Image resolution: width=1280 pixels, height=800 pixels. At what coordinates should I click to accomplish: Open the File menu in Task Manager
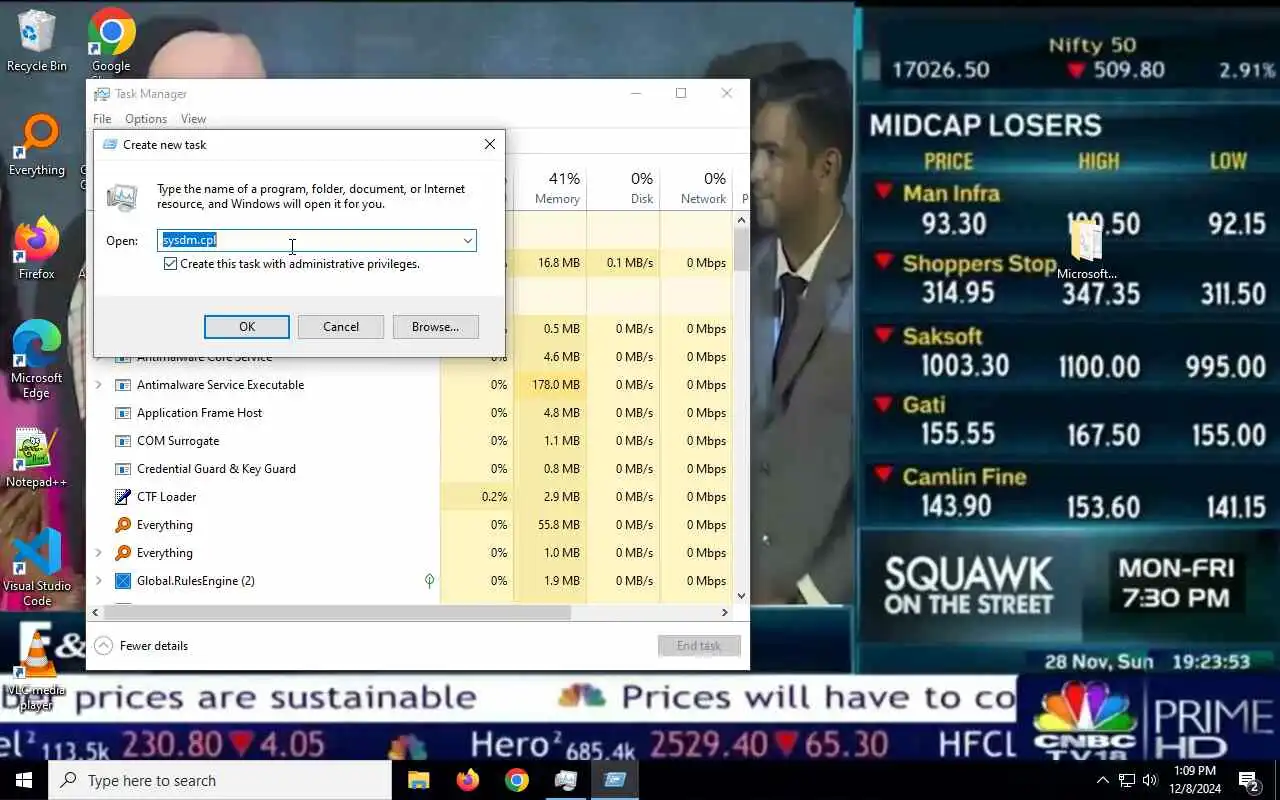click(x=102, y=119)
